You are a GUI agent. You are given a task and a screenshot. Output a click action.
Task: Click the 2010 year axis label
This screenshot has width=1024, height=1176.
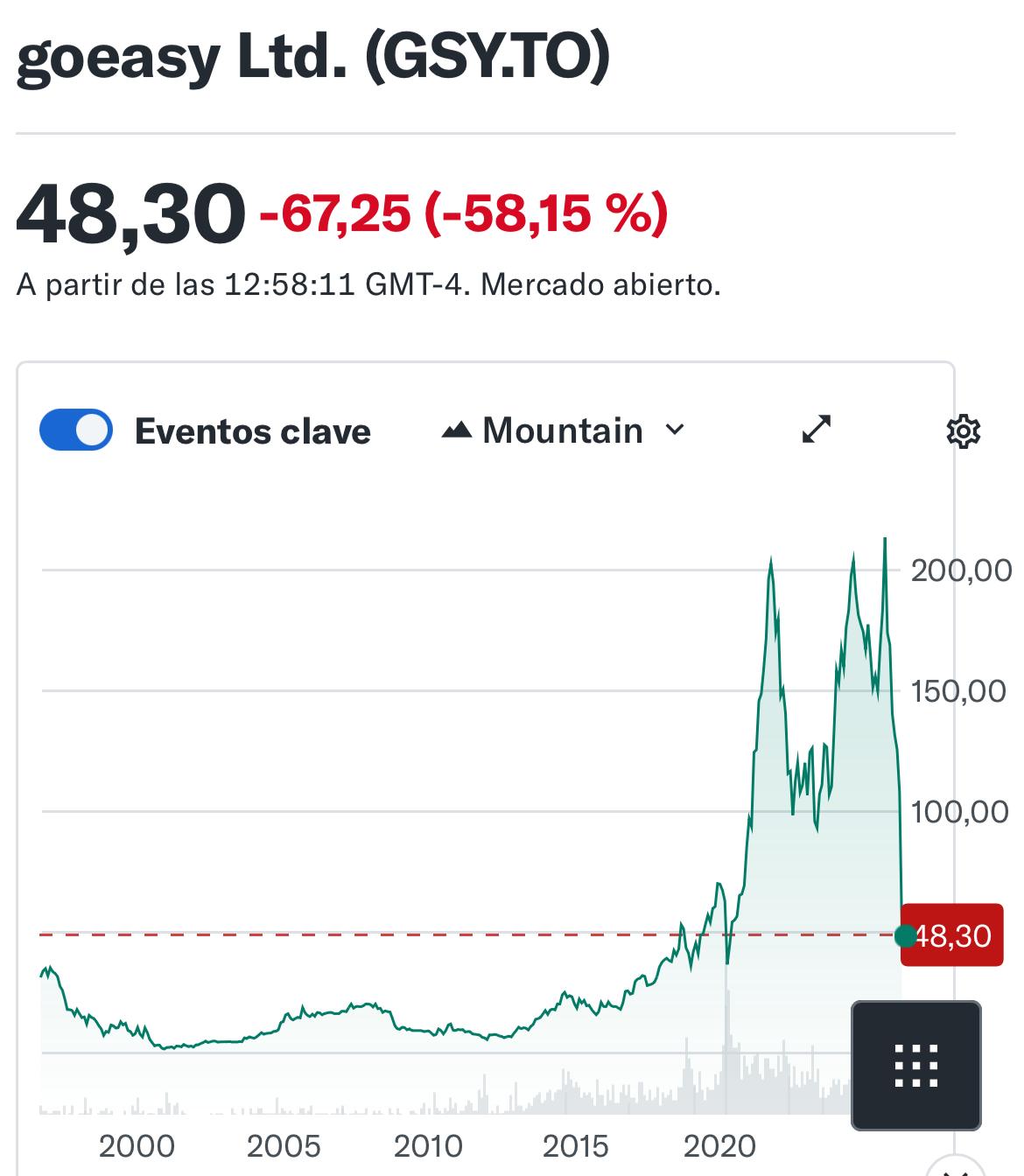click(428, 1145)
